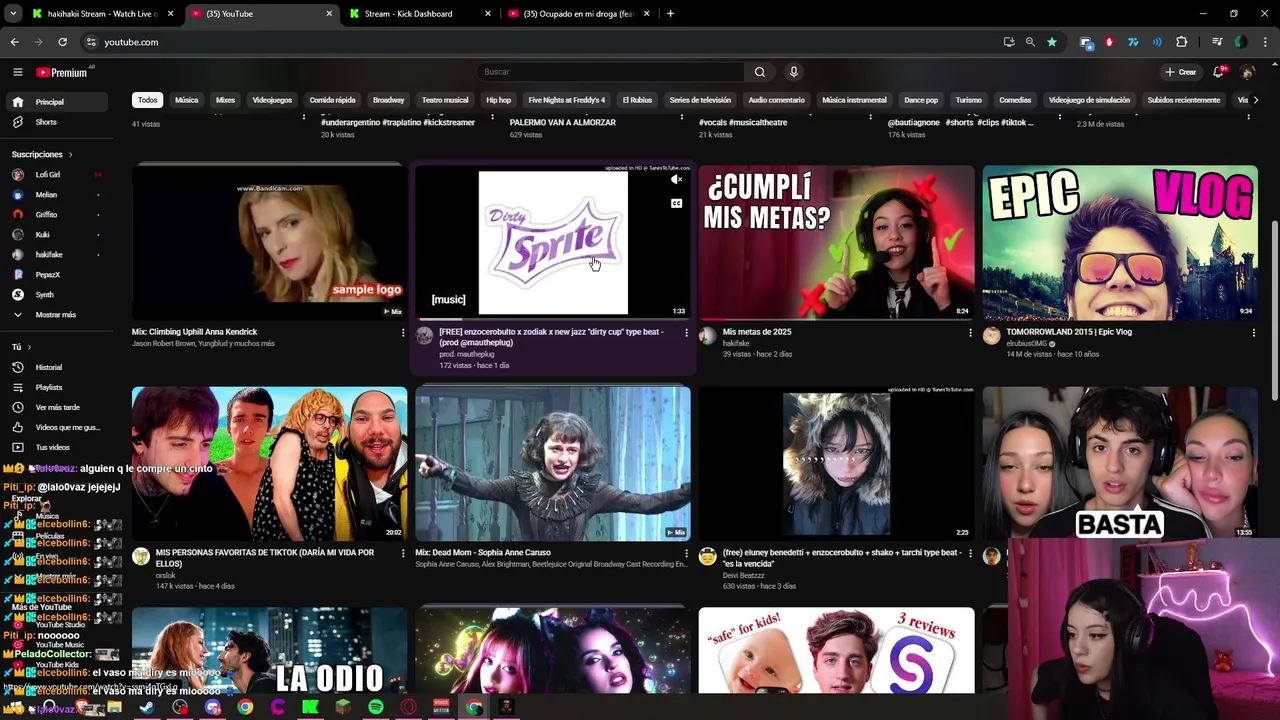Image resolution: width=1280 pixels, height=720 pixels.
Task: Open Steam from the taskbar
Action: click(x=147, y=707)
